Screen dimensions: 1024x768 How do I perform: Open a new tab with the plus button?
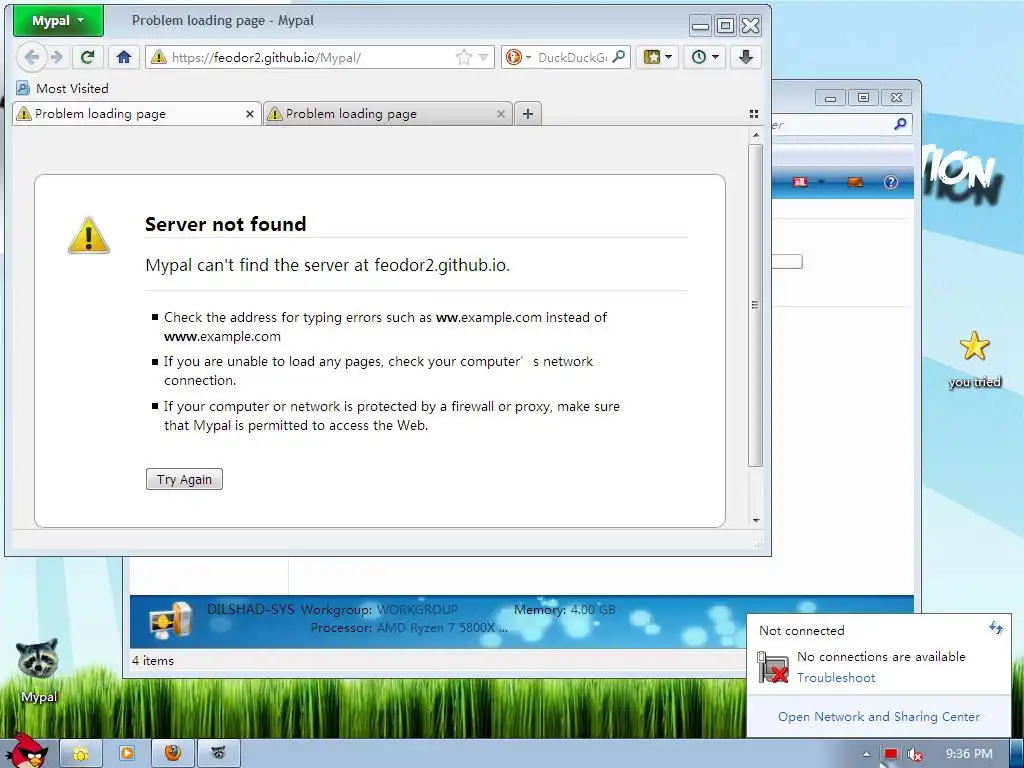tap(528, 114)
